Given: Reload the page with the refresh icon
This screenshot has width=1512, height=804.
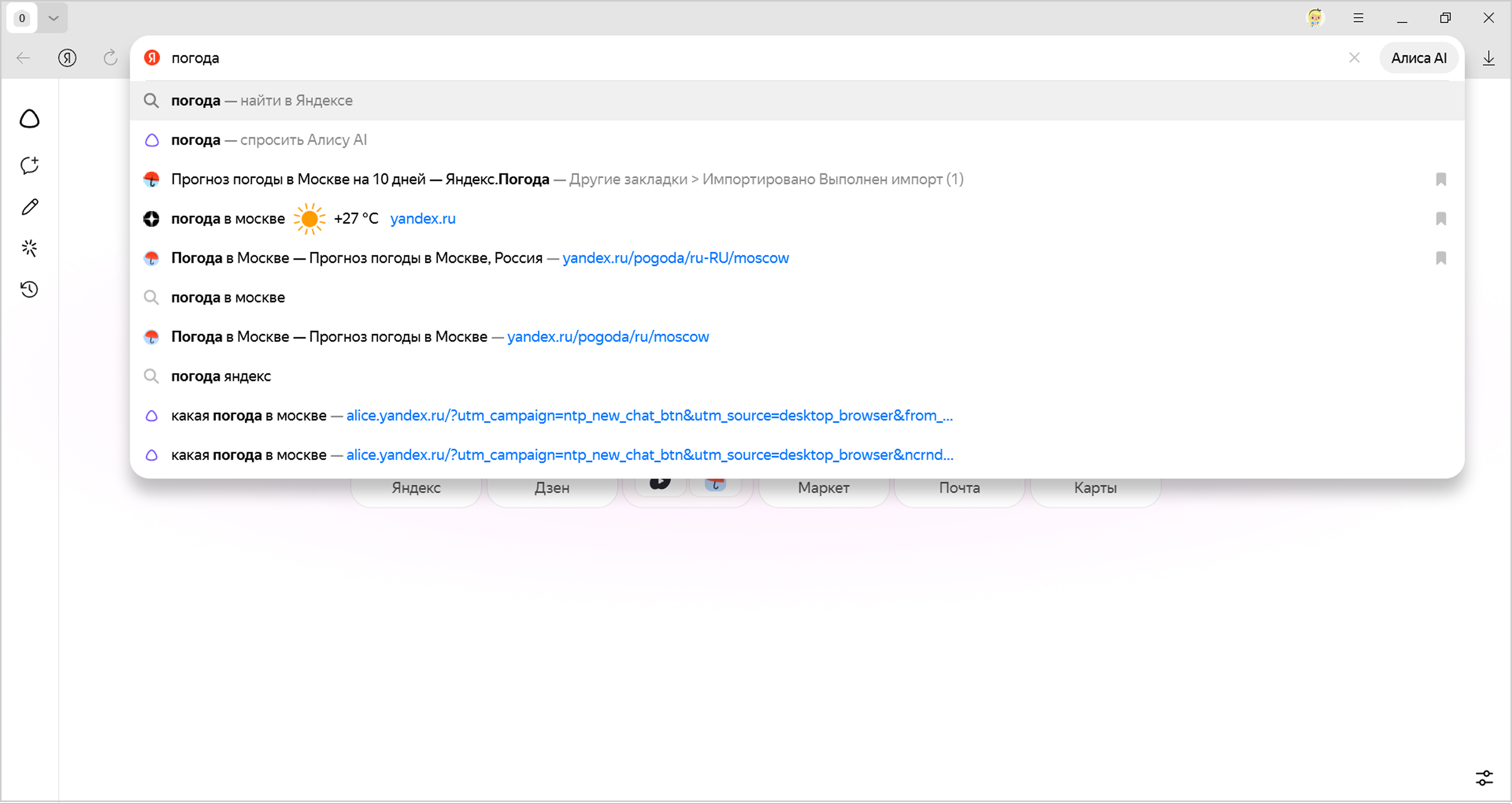Looking at the screenshot, I should 110,57.
